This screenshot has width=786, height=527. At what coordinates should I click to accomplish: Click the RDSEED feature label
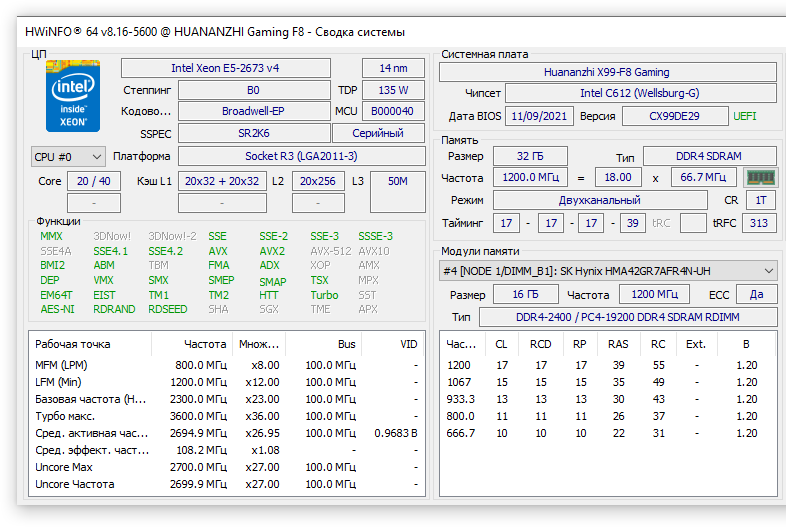168,309
